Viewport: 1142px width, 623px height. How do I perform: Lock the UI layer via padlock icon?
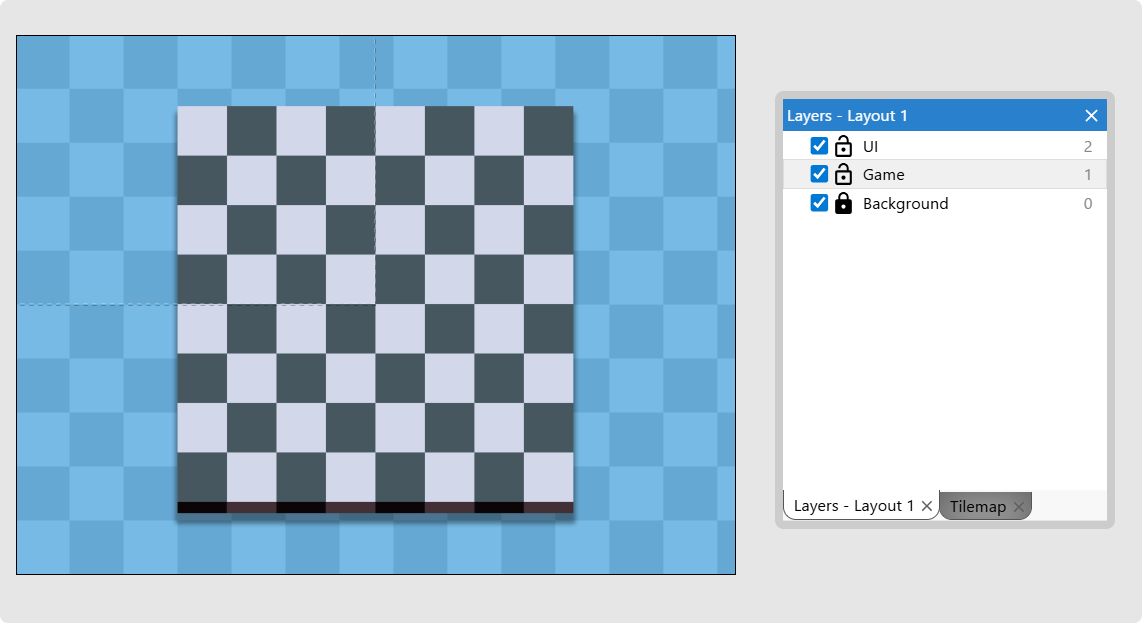tap(843, 146)
